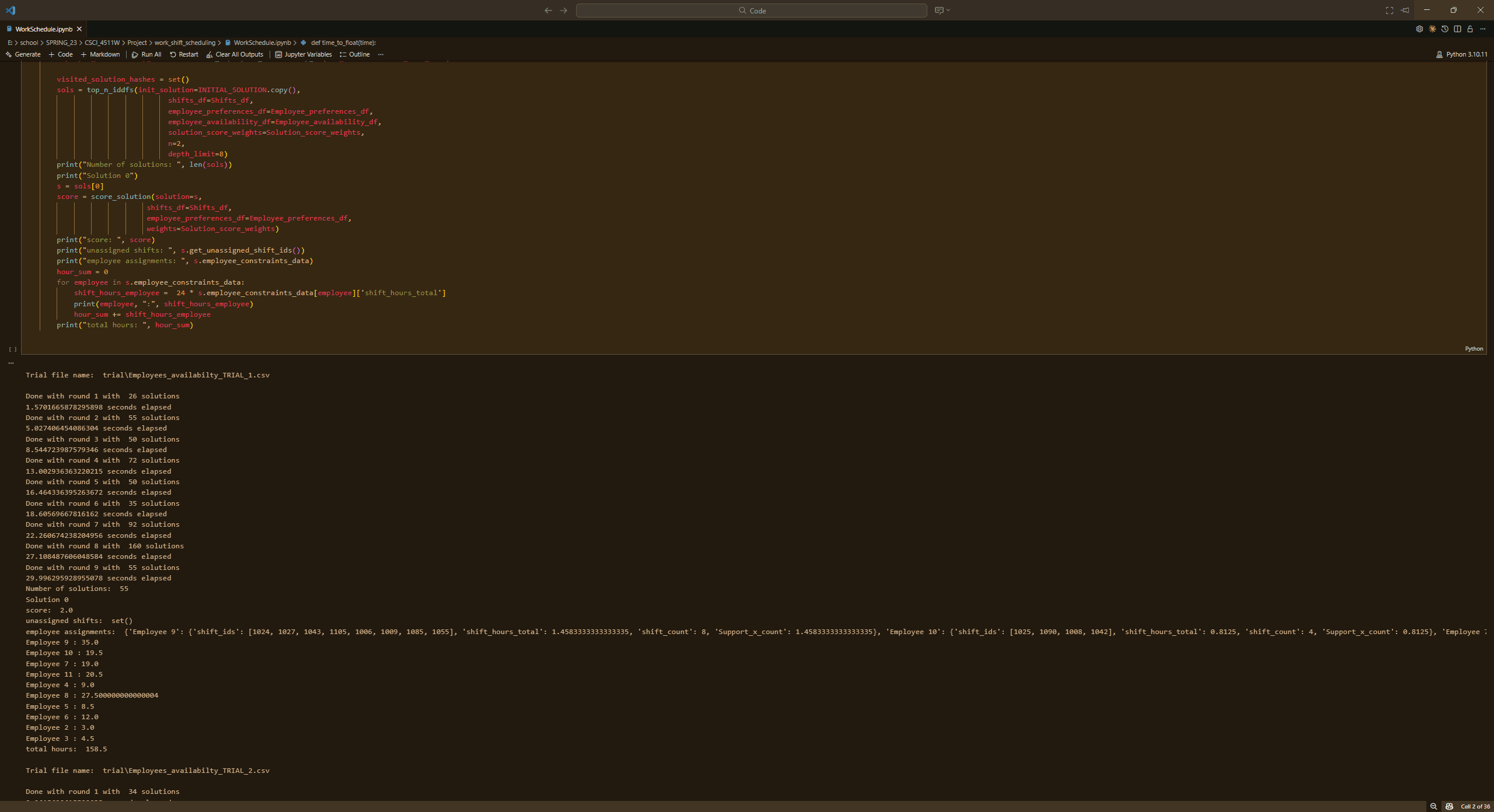Toggle full screen mode icon
This screenshot has height=812, width=1494.
[x=1390, y=10]
